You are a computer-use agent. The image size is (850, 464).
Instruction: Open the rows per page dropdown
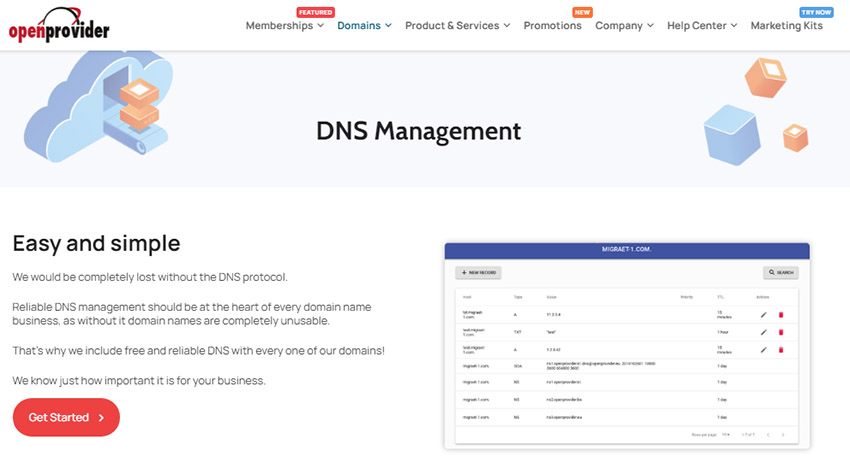pos(726,435)
